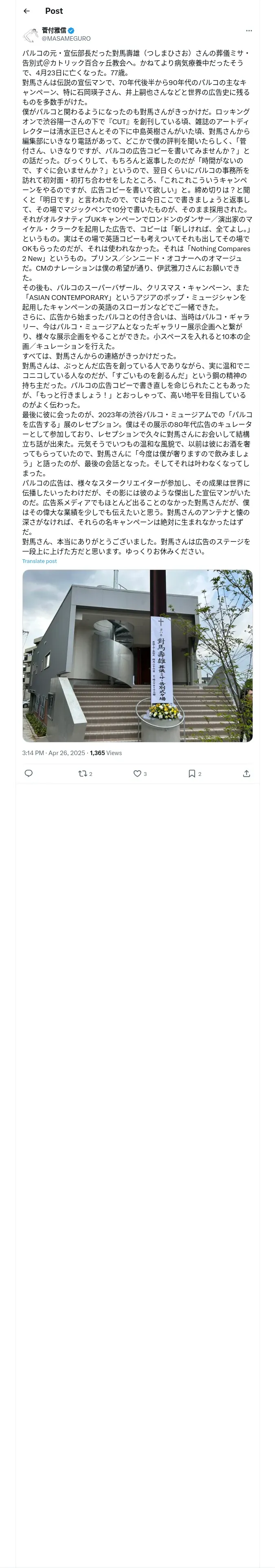Open the share upload-arrow icon
Image resolution: width=275 pixels, height=1568 pixels.
pyautogui.click(x=246, y=774)
